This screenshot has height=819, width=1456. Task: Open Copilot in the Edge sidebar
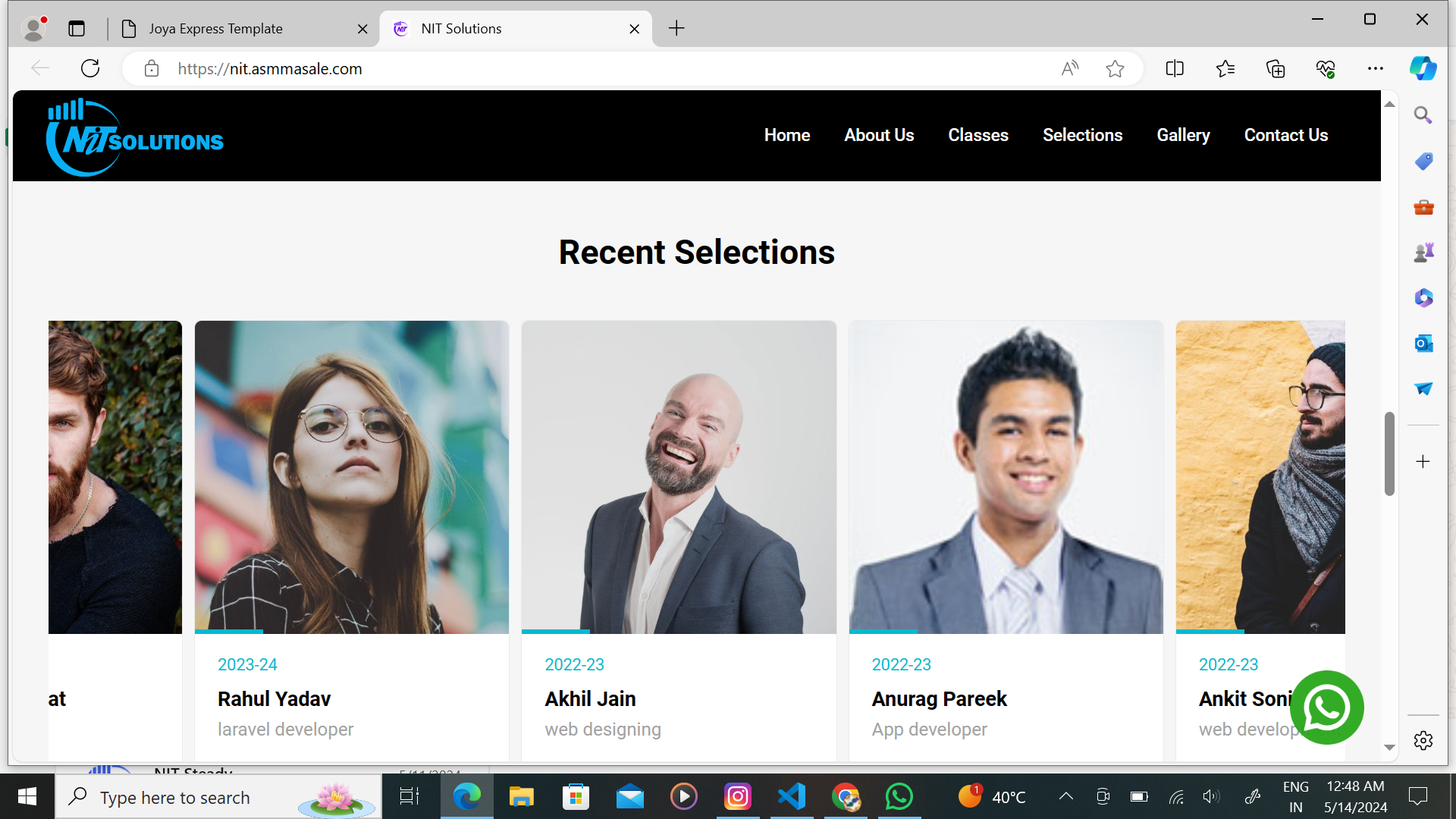[1423, 68]
